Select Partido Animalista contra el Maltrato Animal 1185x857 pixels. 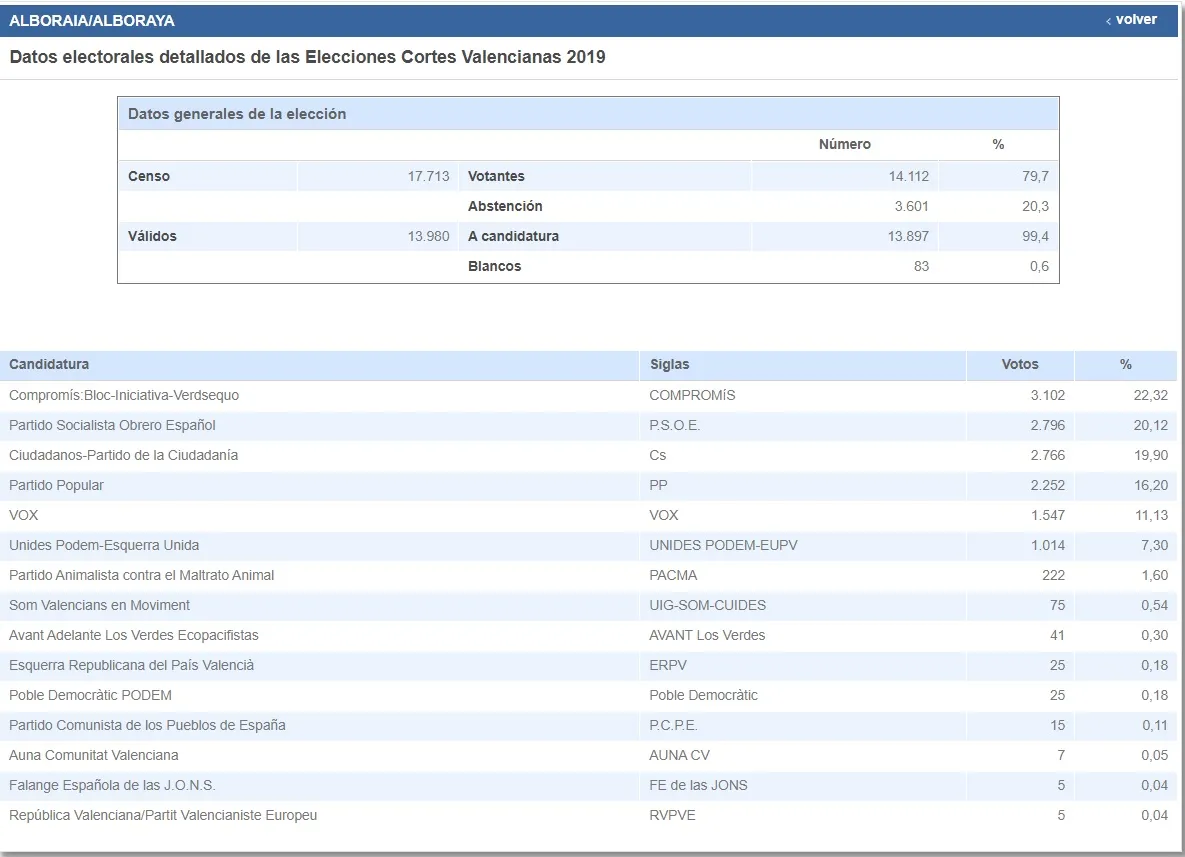click(x=141, y=575)
